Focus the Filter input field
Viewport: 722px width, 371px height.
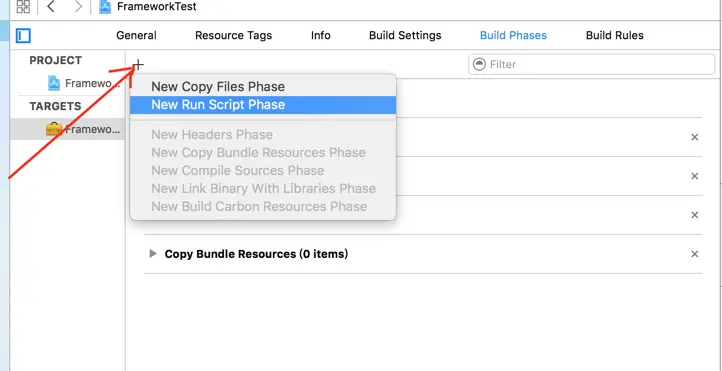[592, 64]
